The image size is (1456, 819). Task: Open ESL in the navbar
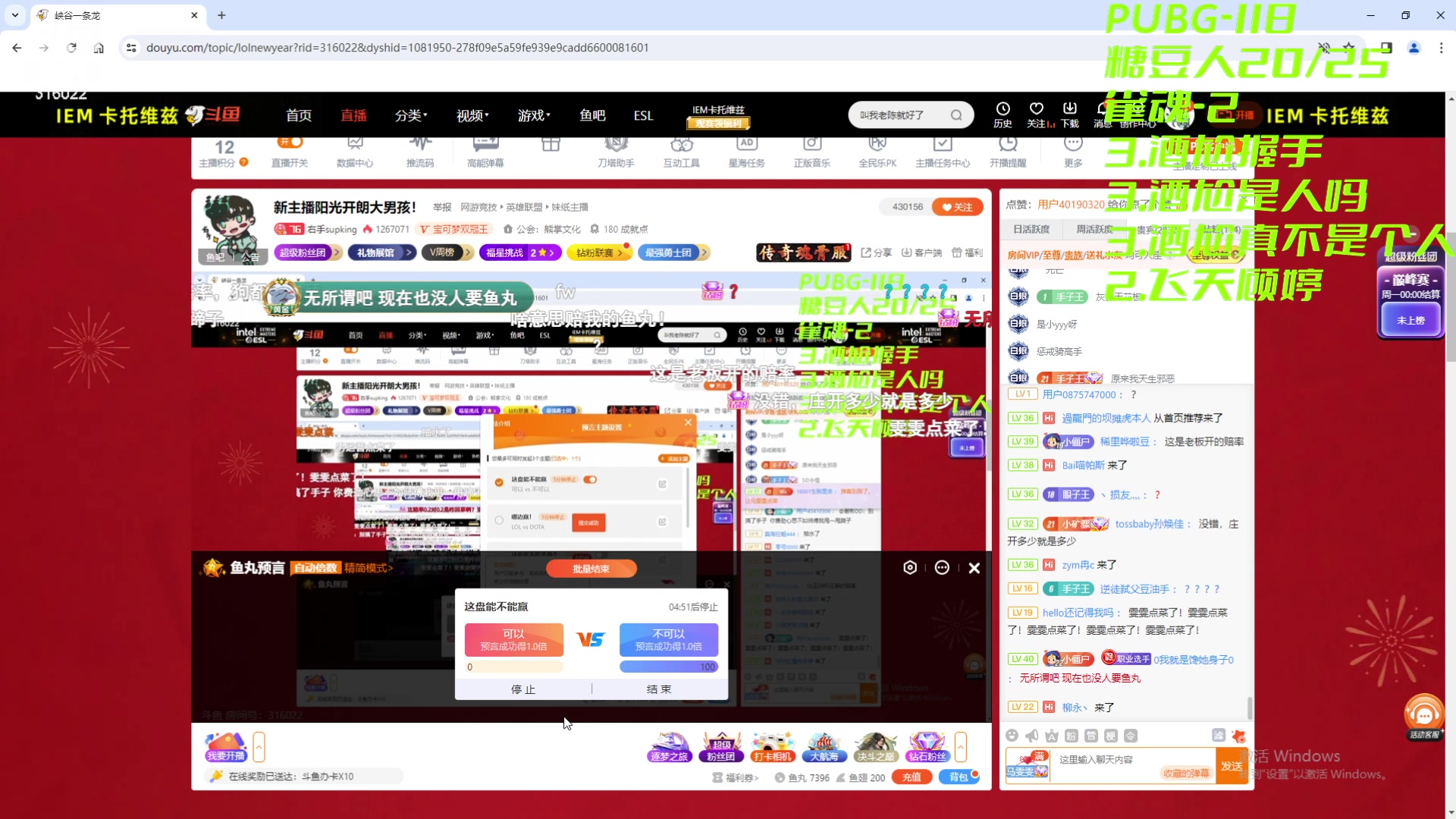(643, 115)
